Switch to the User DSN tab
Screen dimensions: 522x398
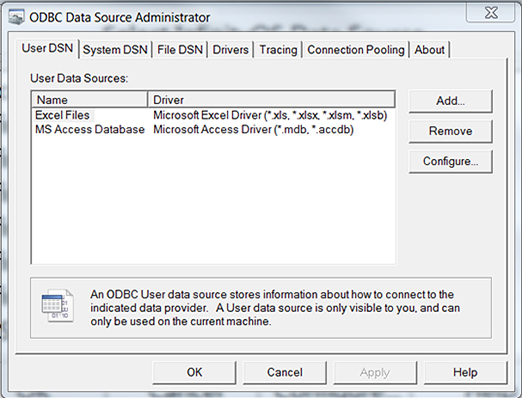point(47,48)
